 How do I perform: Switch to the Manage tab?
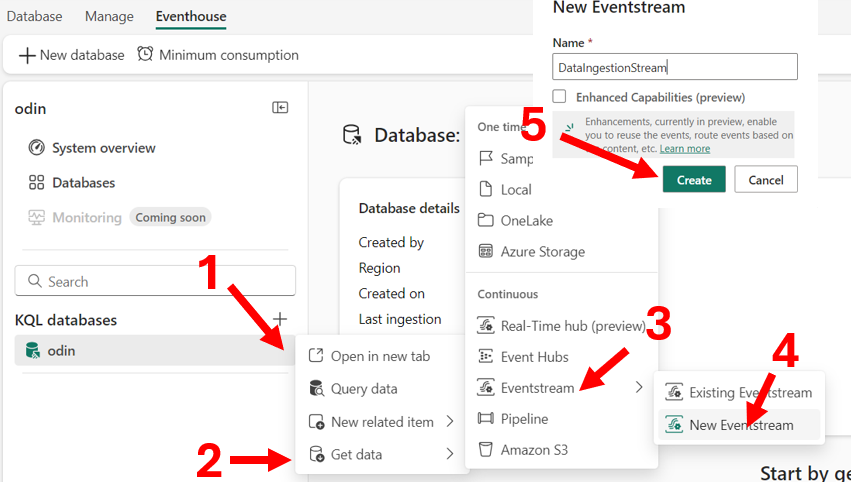point(109,17)
